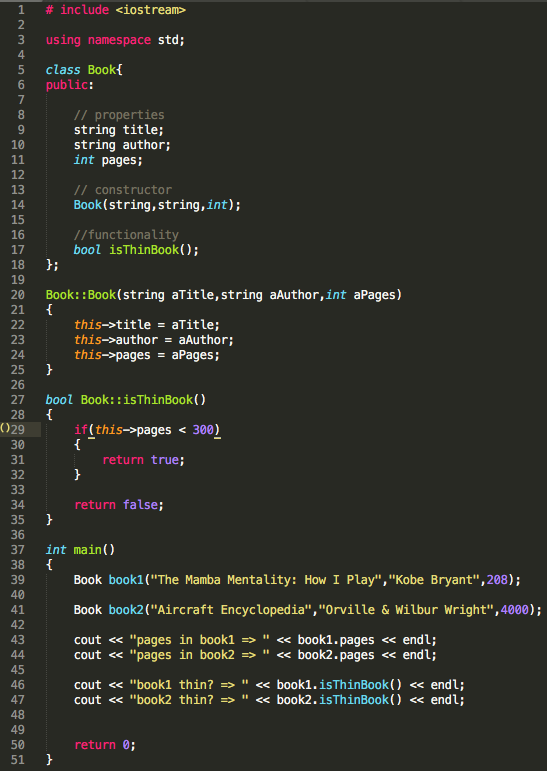Click the 'aPages' parameter on line 20
This screenshot has height=771, width=547.
tap(374, 295)
